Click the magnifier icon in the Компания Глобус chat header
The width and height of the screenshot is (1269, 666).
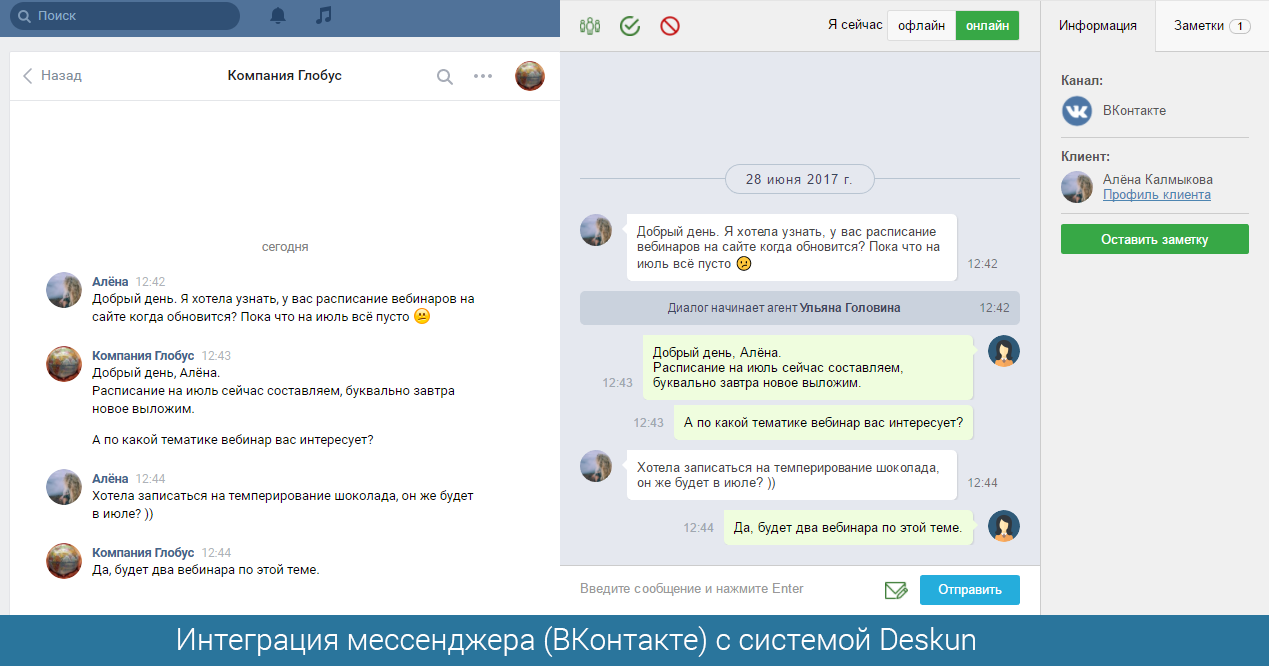[445, 76]
